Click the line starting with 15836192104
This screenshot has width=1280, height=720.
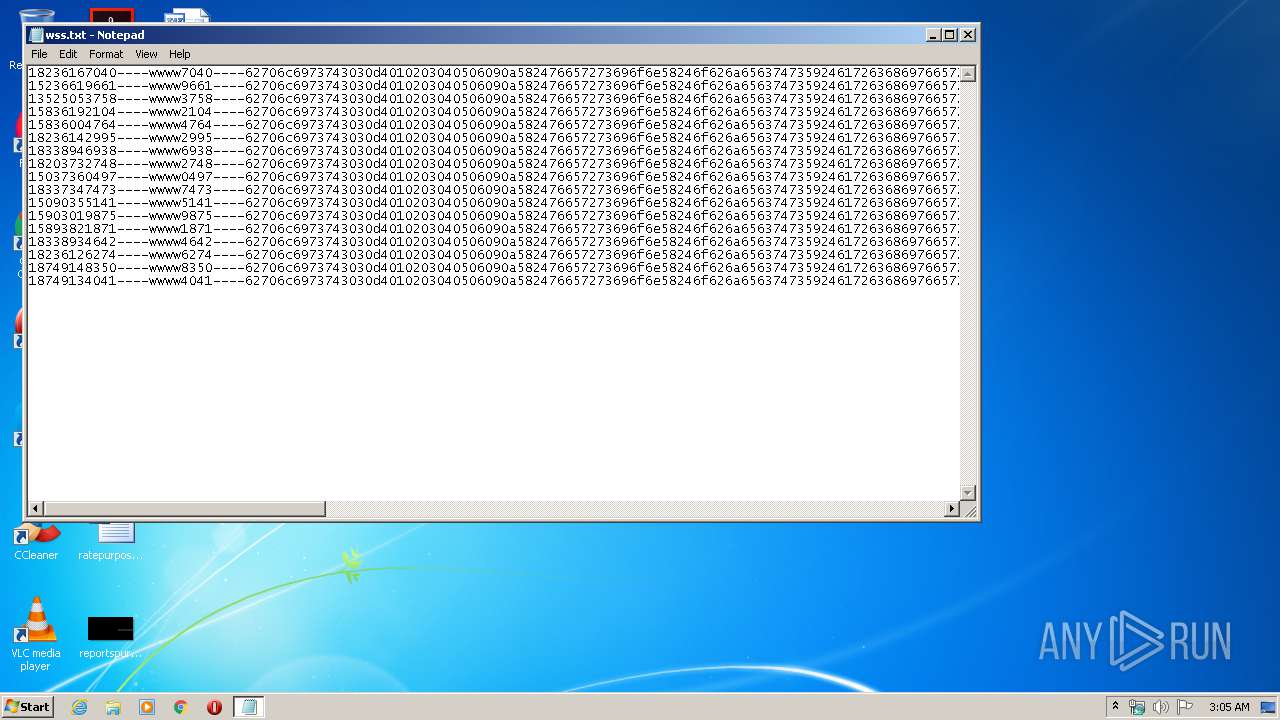pos(493,112)
